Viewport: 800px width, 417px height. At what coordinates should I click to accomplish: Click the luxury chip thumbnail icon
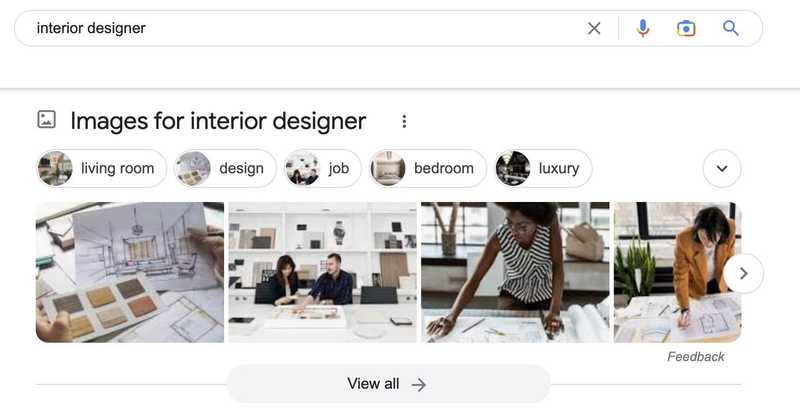coord(513,168)
